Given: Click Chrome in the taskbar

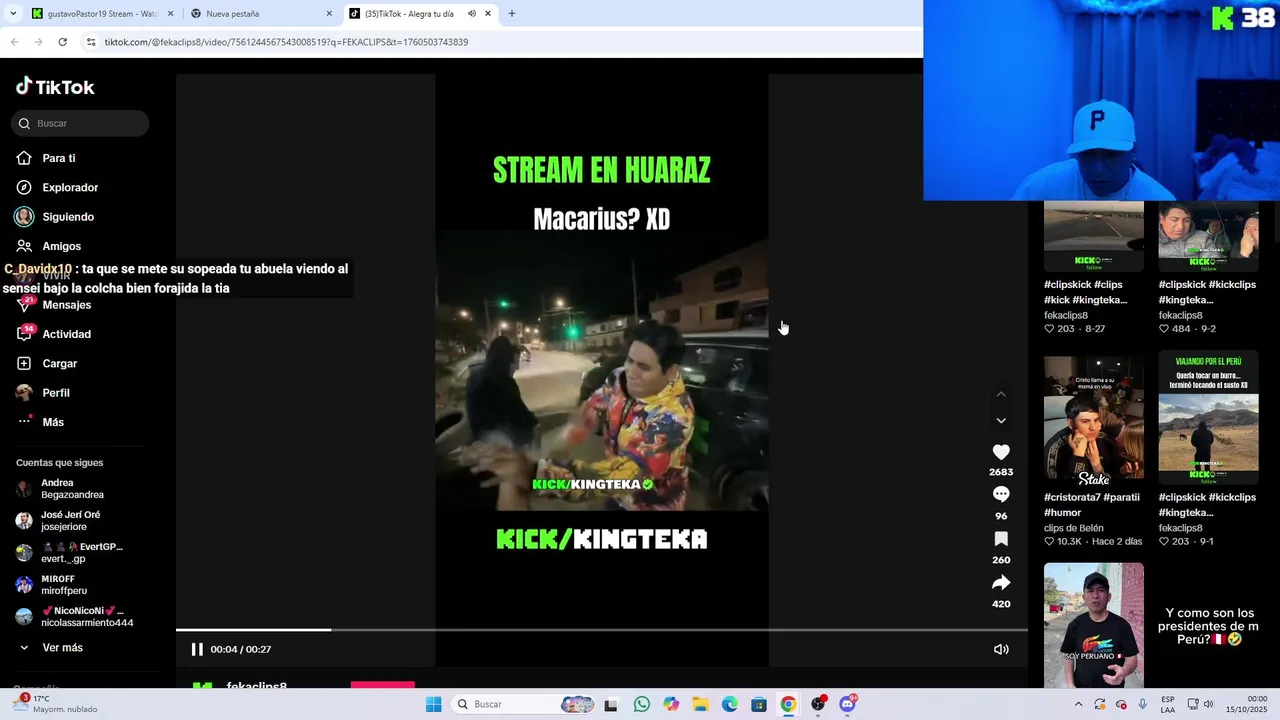Looking at the screenshot, I should [789, 704].
